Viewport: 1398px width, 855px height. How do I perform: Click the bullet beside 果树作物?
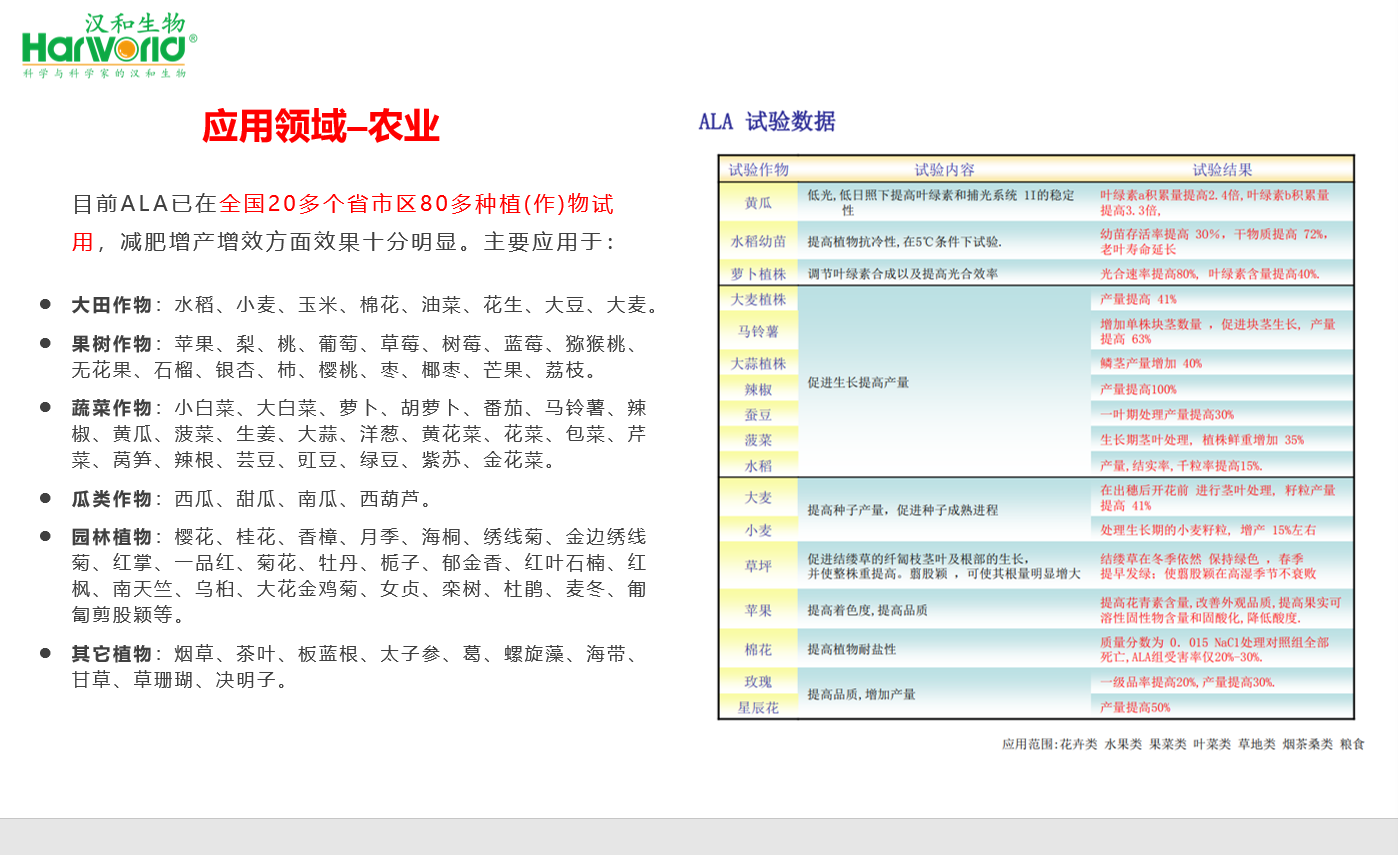point(46,343)
